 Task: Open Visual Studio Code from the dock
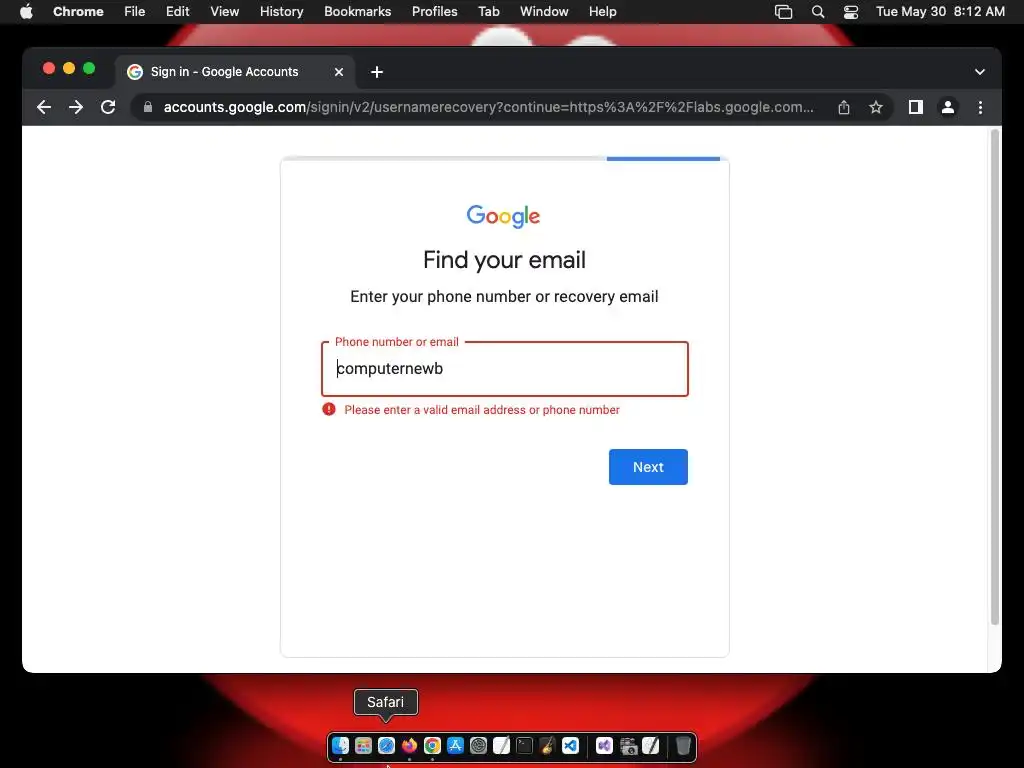coord(570,745)
